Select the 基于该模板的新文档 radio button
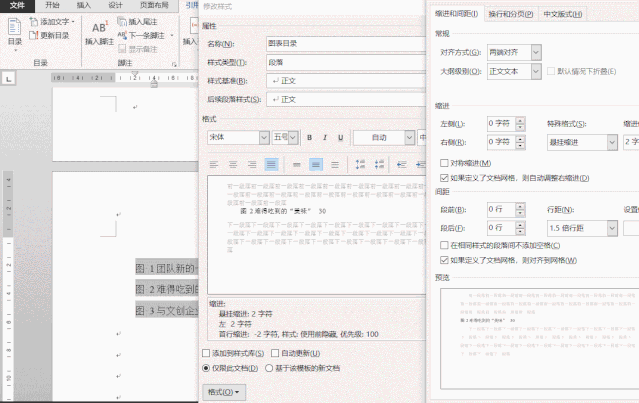This screenshot has width=639, height=403. [x=268, y=369]
